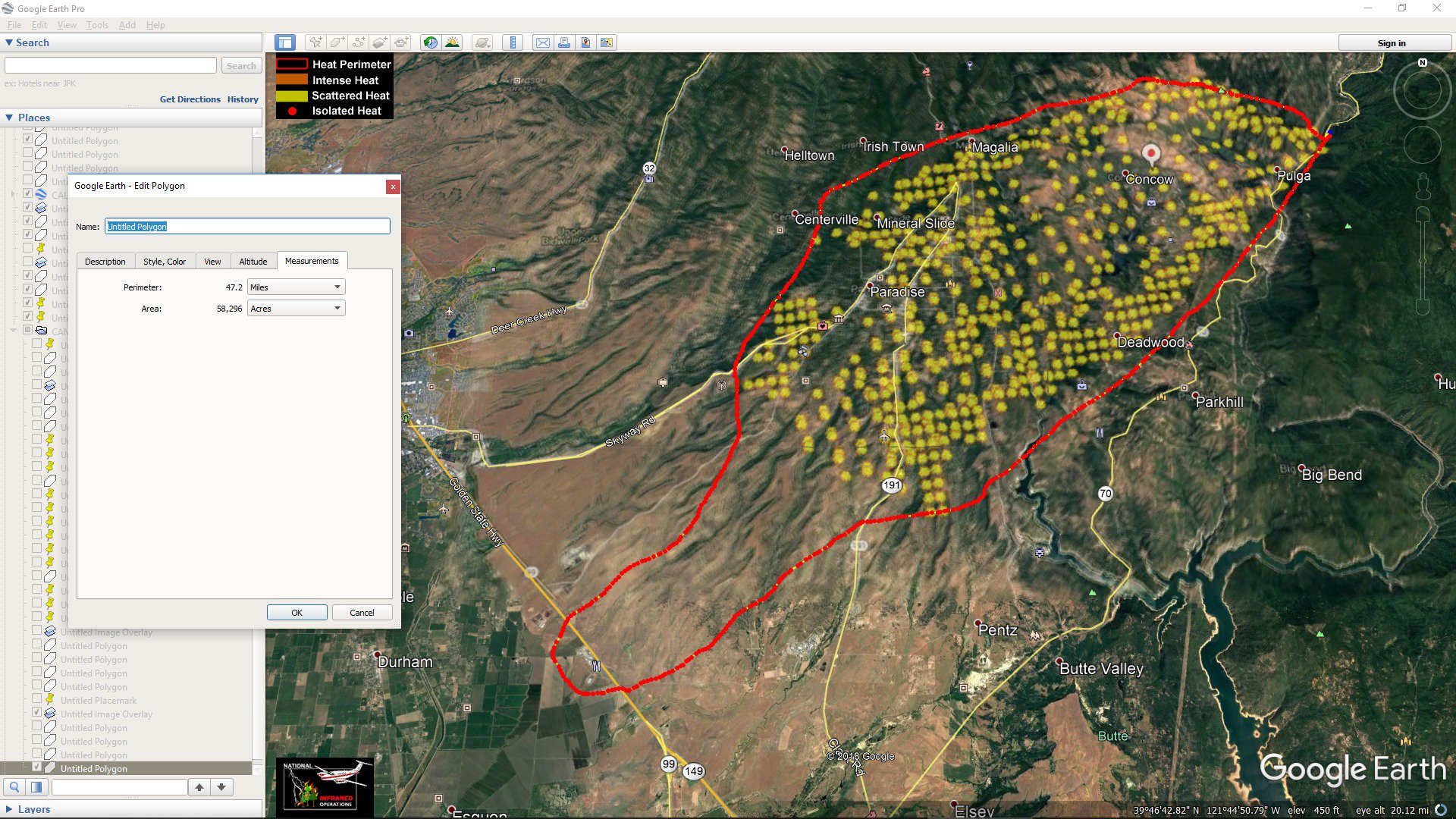Switch to the Description tab
This screenshot has height=819, width=1456.
click(x=105, y=262)
